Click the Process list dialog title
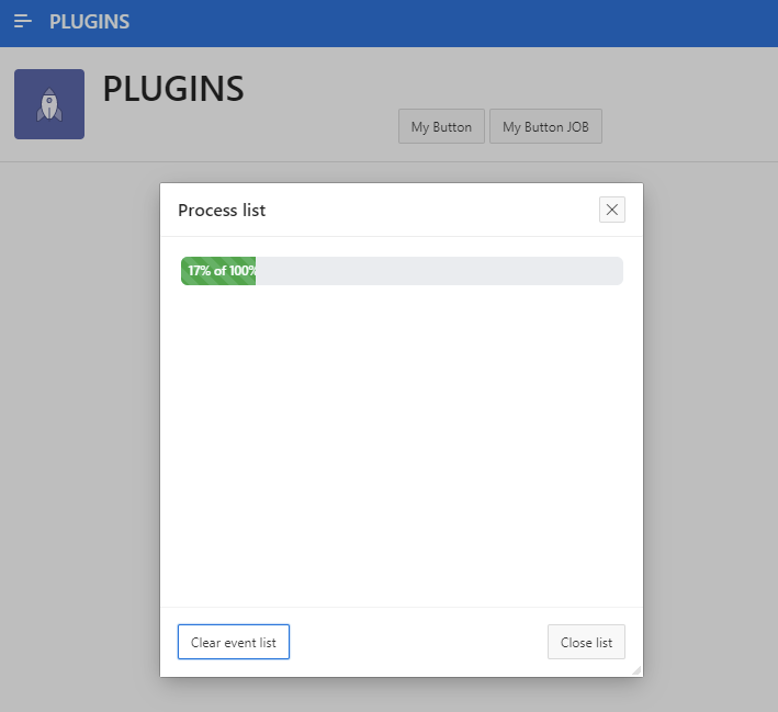 222,210
